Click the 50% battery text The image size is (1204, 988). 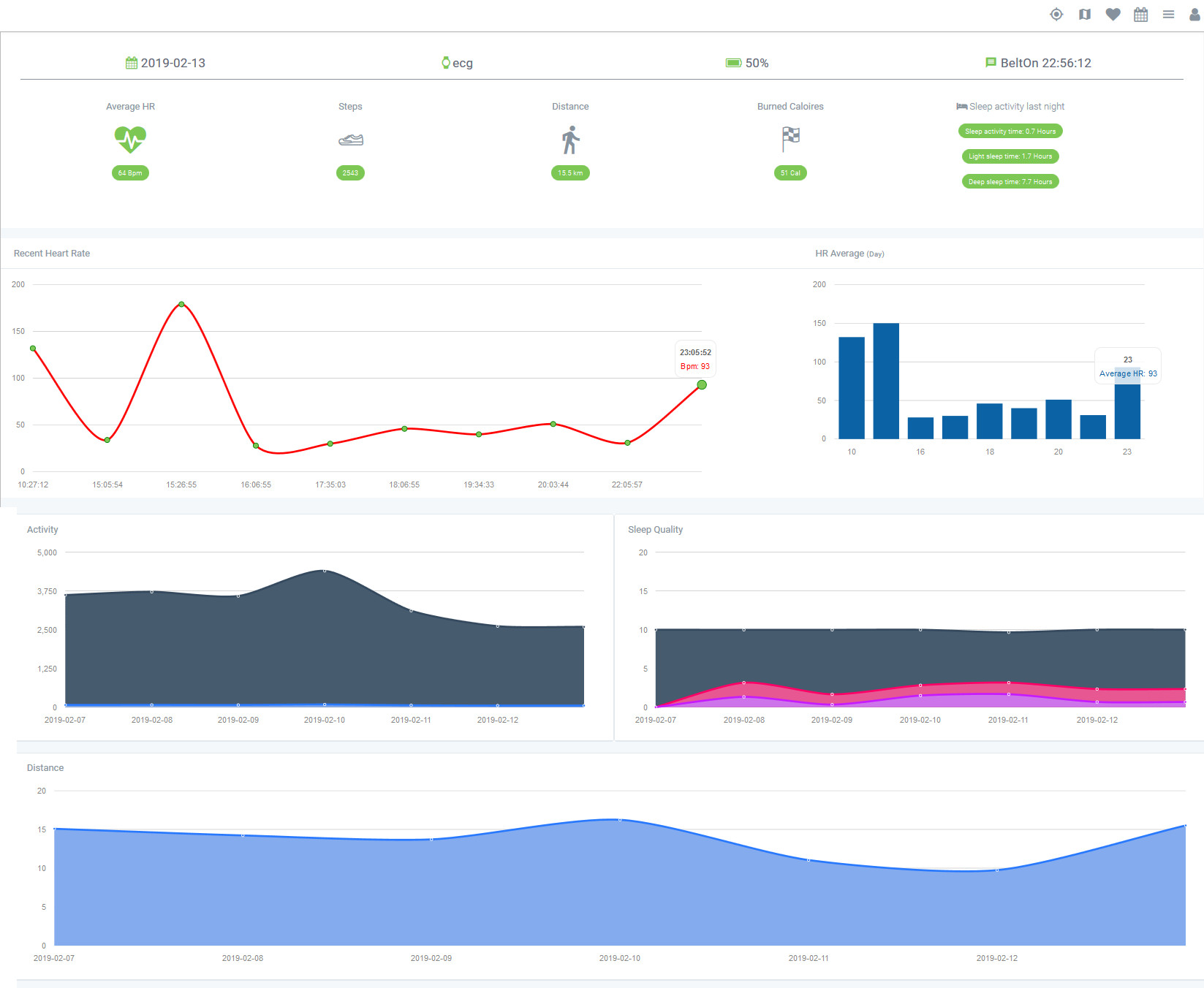(757, 63)
